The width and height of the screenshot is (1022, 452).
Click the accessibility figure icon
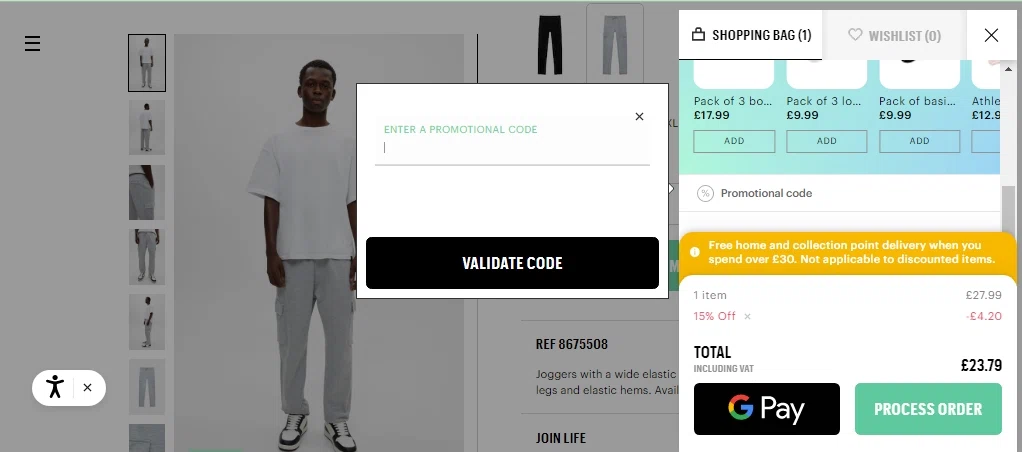(55, 387)
